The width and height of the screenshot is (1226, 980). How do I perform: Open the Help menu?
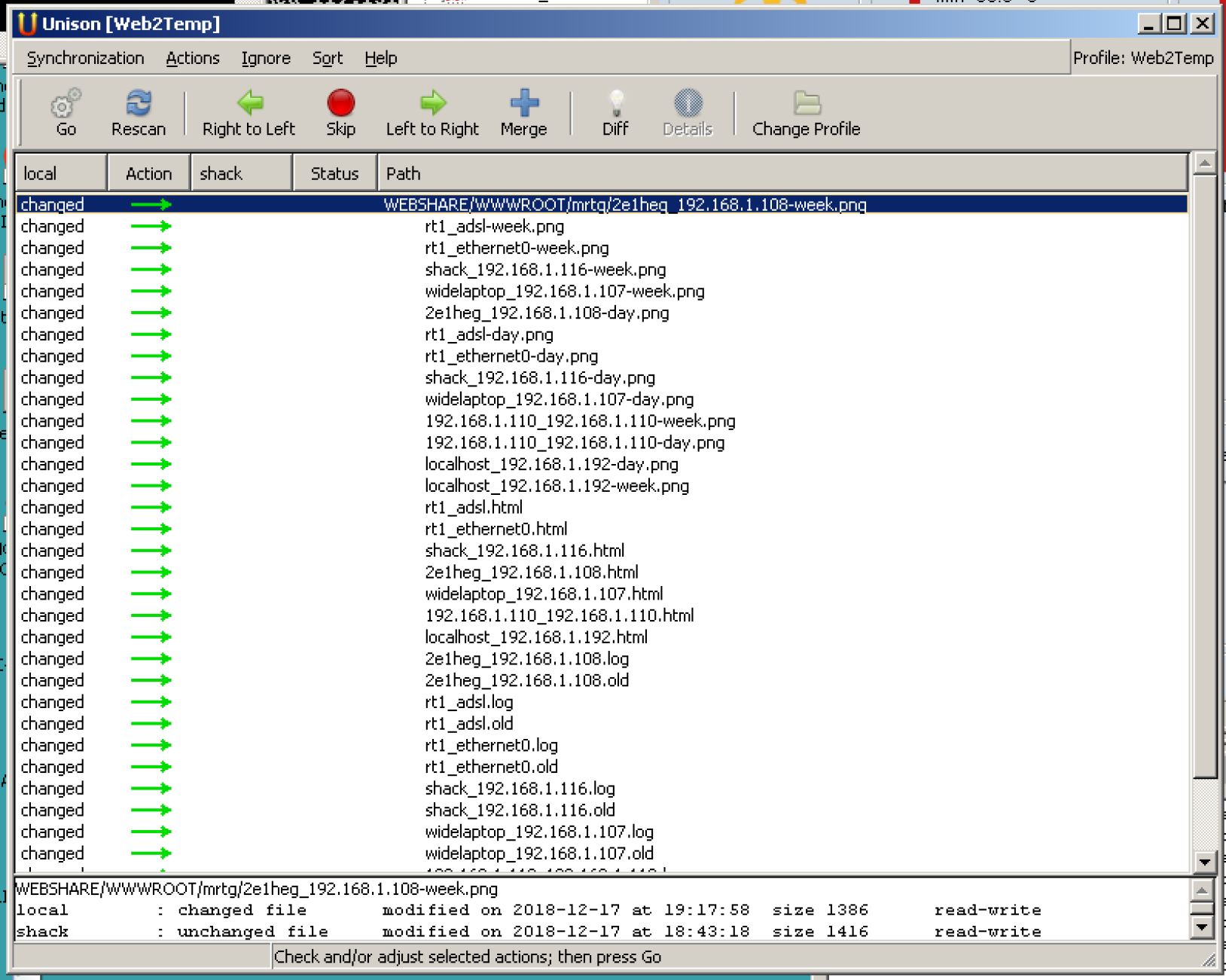point(381,58)
